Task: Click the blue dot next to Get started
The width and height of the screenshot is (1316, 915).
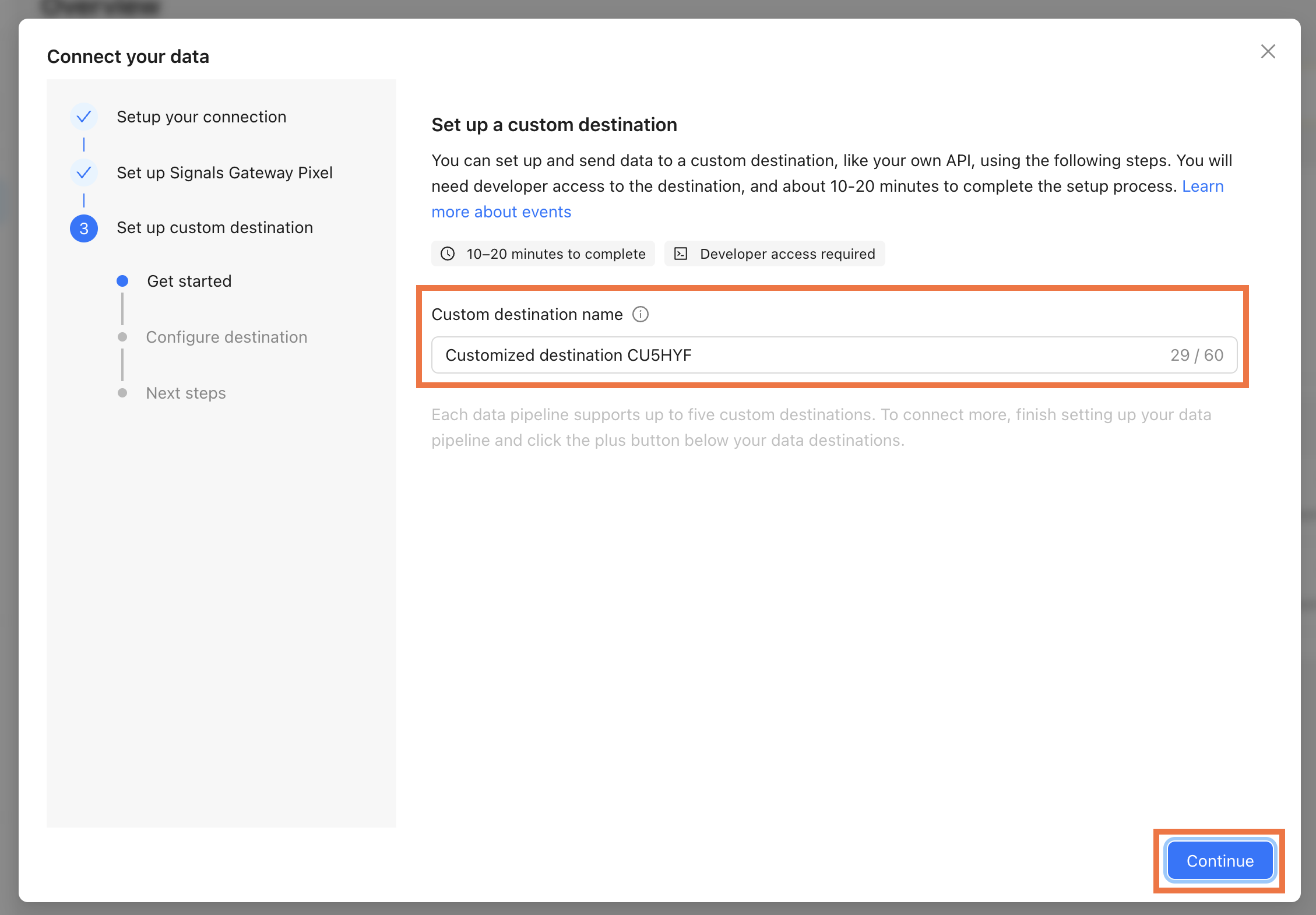Action: pos(122,281)
